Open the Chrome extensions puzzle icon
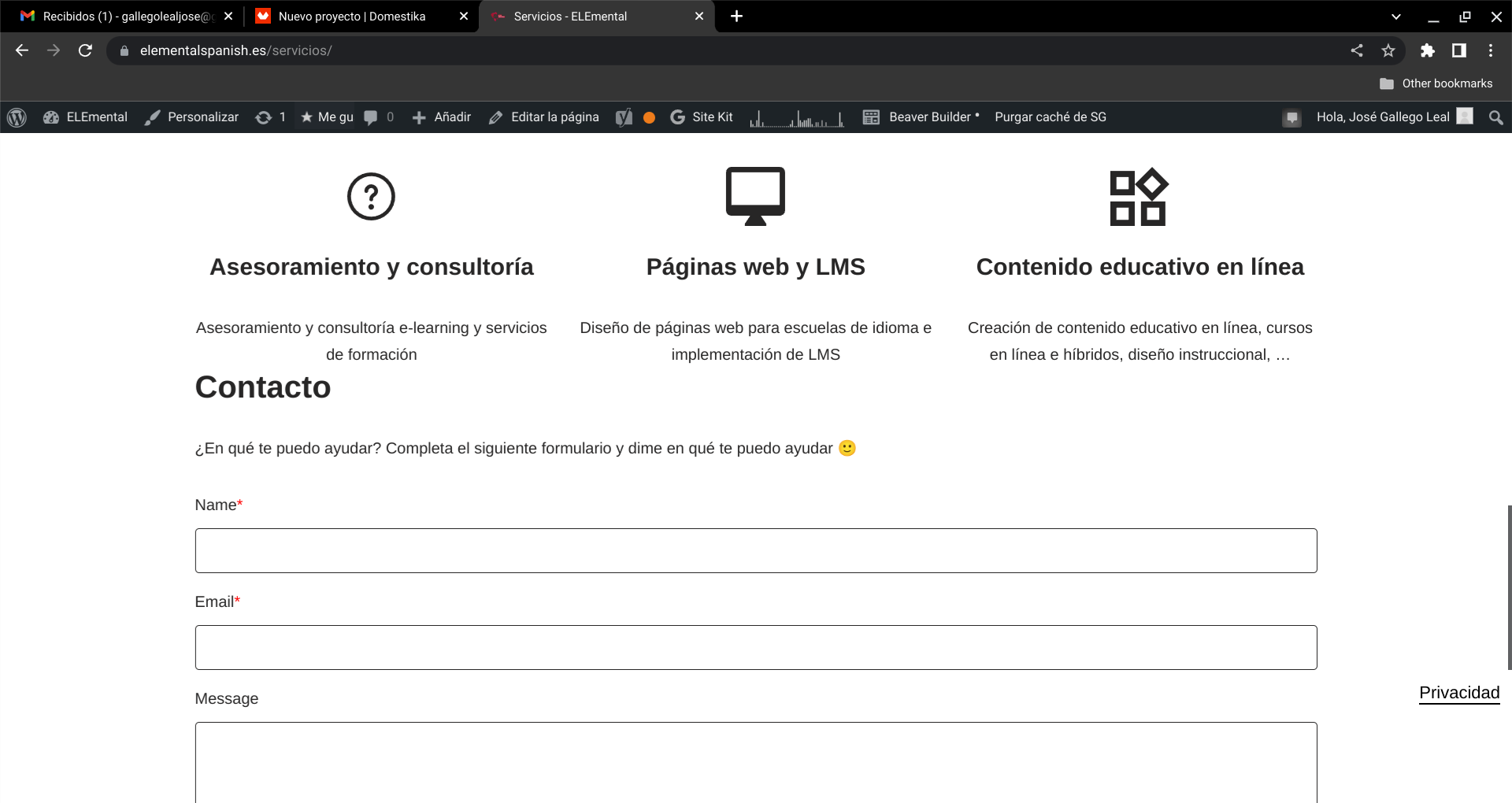 pos(1427,50)
